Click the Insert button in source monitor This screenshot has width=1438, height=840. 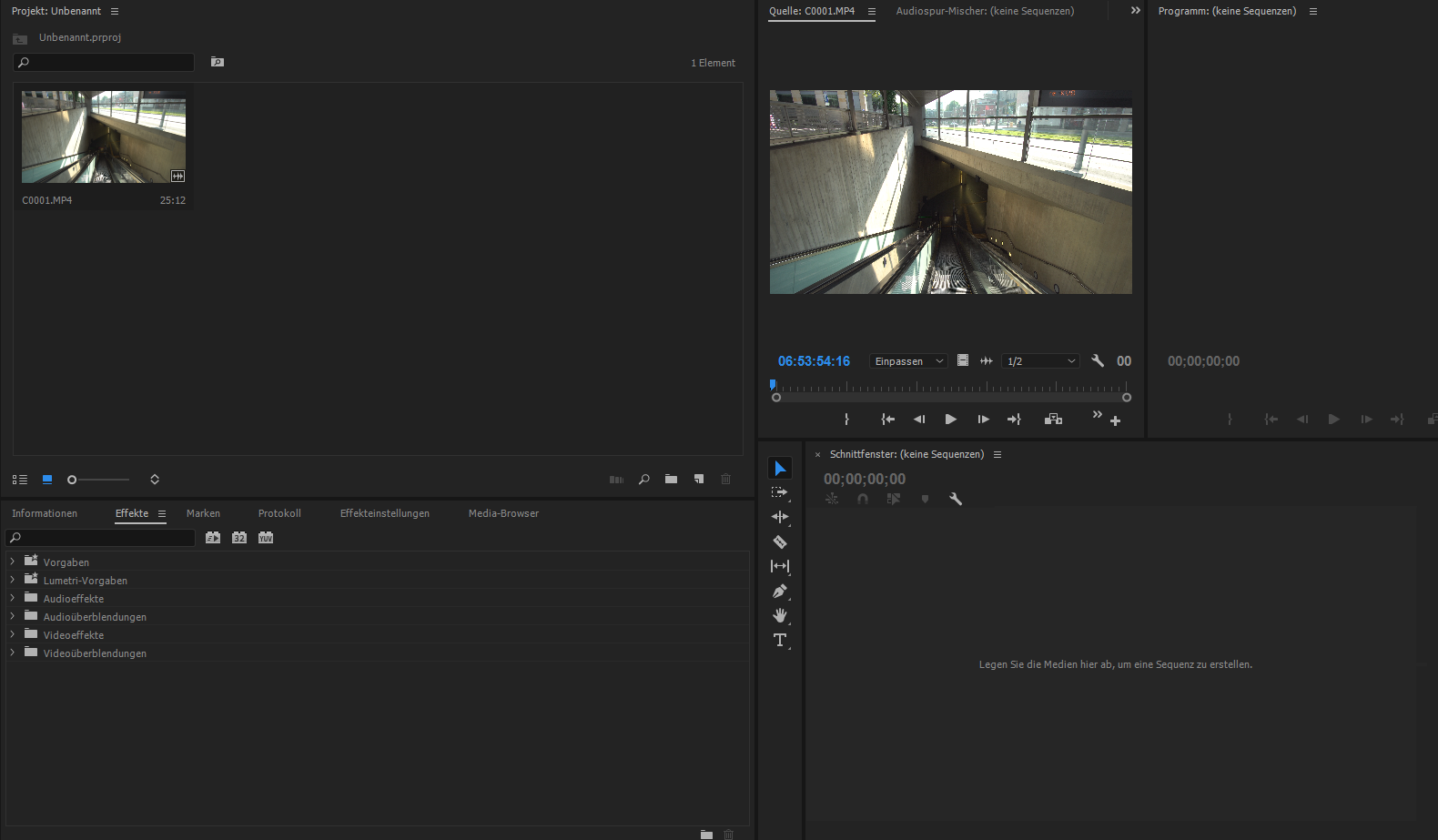click(1053, 420)
